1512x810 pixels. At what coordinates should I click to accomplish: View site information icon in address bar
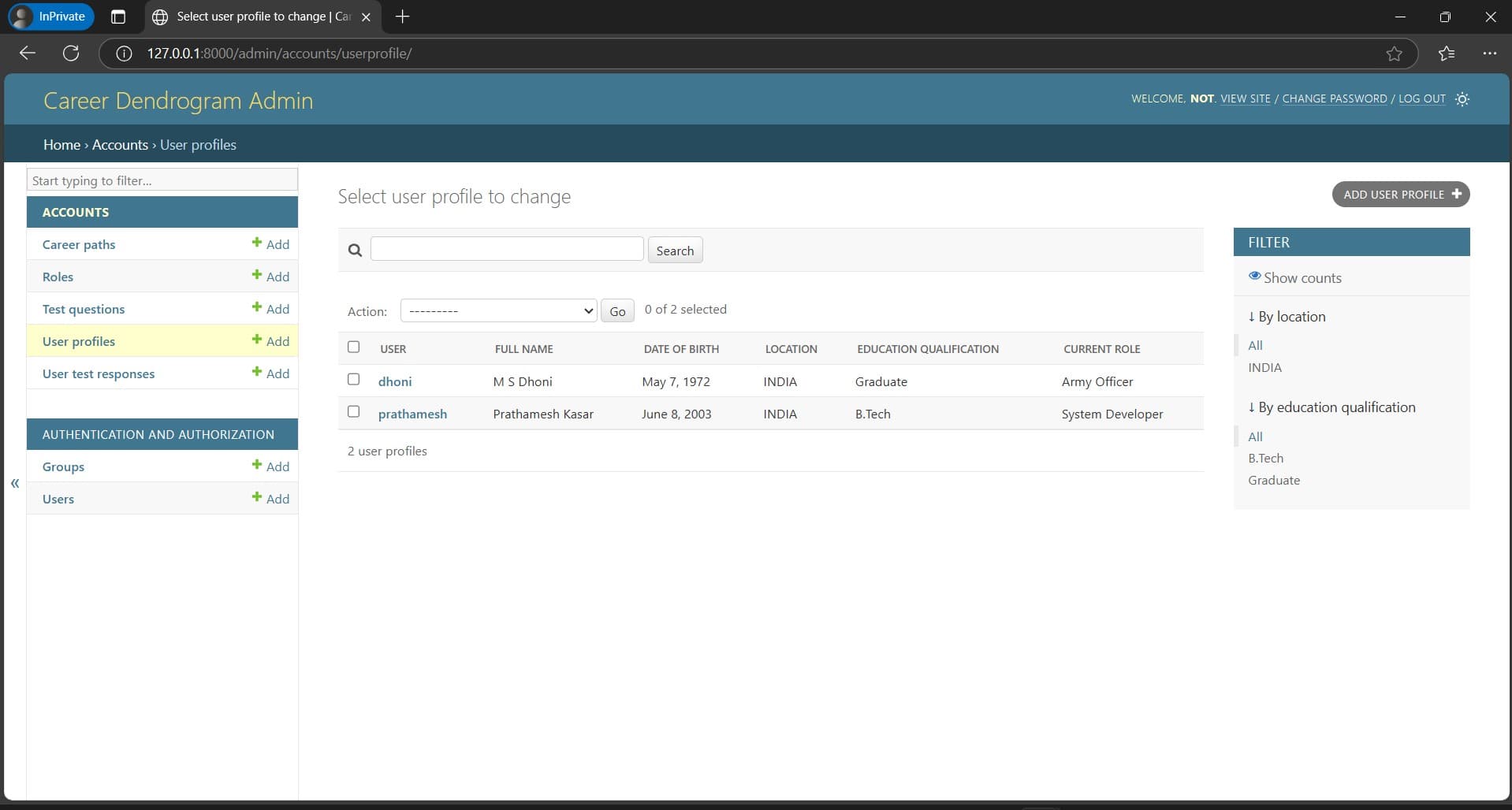coord(124,54)
